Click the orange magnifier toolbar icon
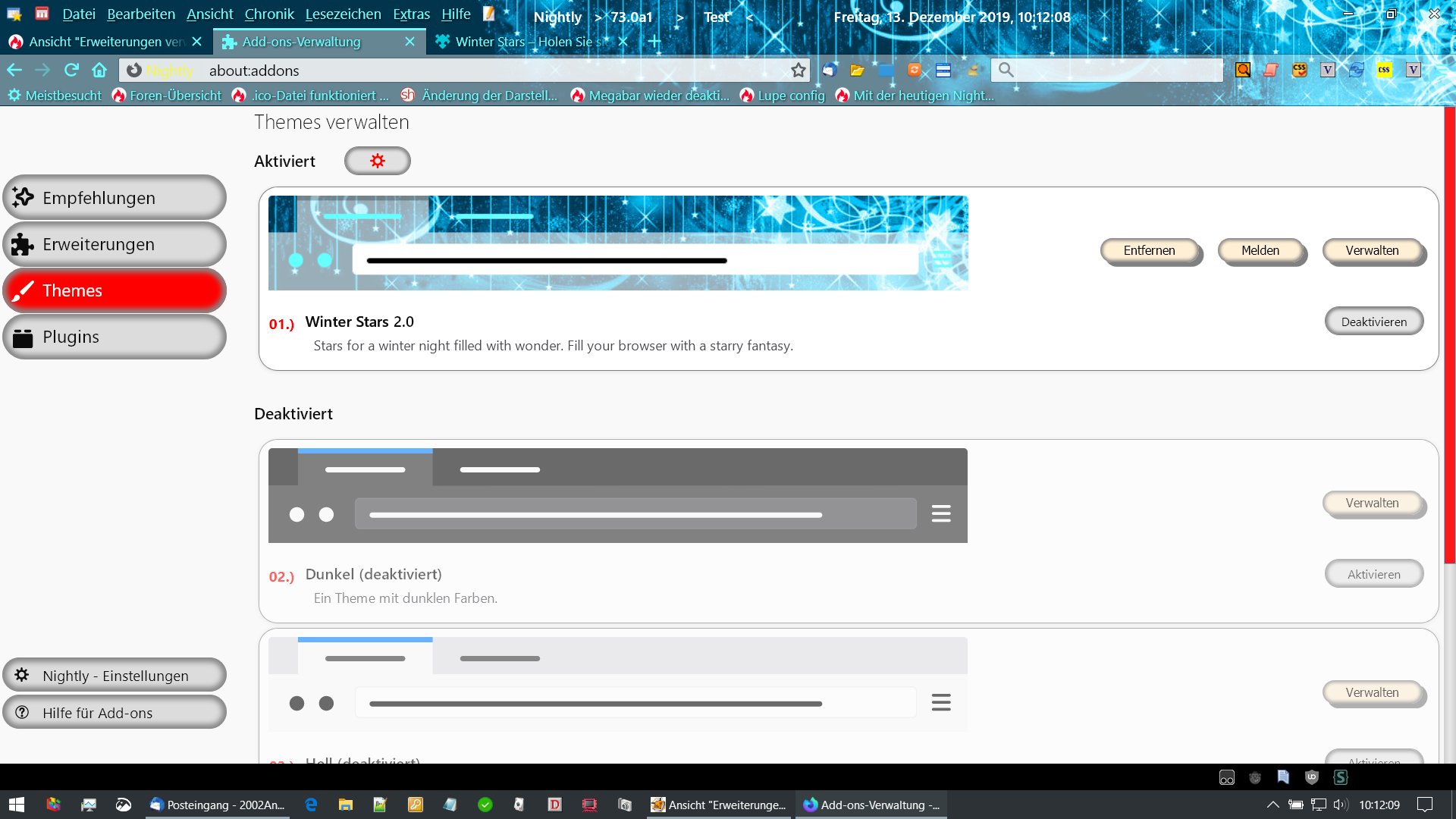This screenshot has height=819, width=1456. (x=1243, y=70)
